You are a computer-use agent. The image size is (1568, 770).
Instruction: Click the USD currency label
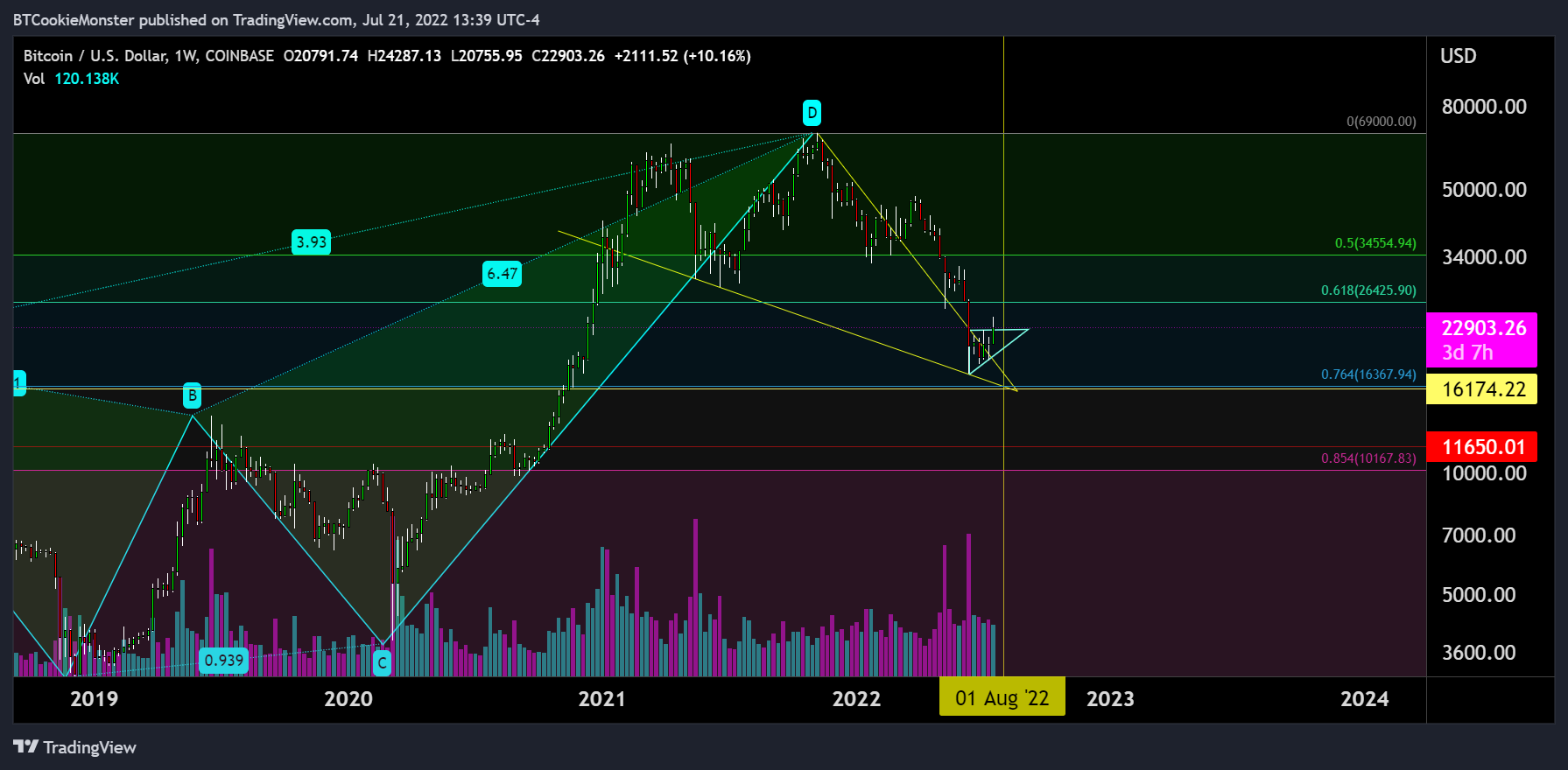tap(1459, 56)
